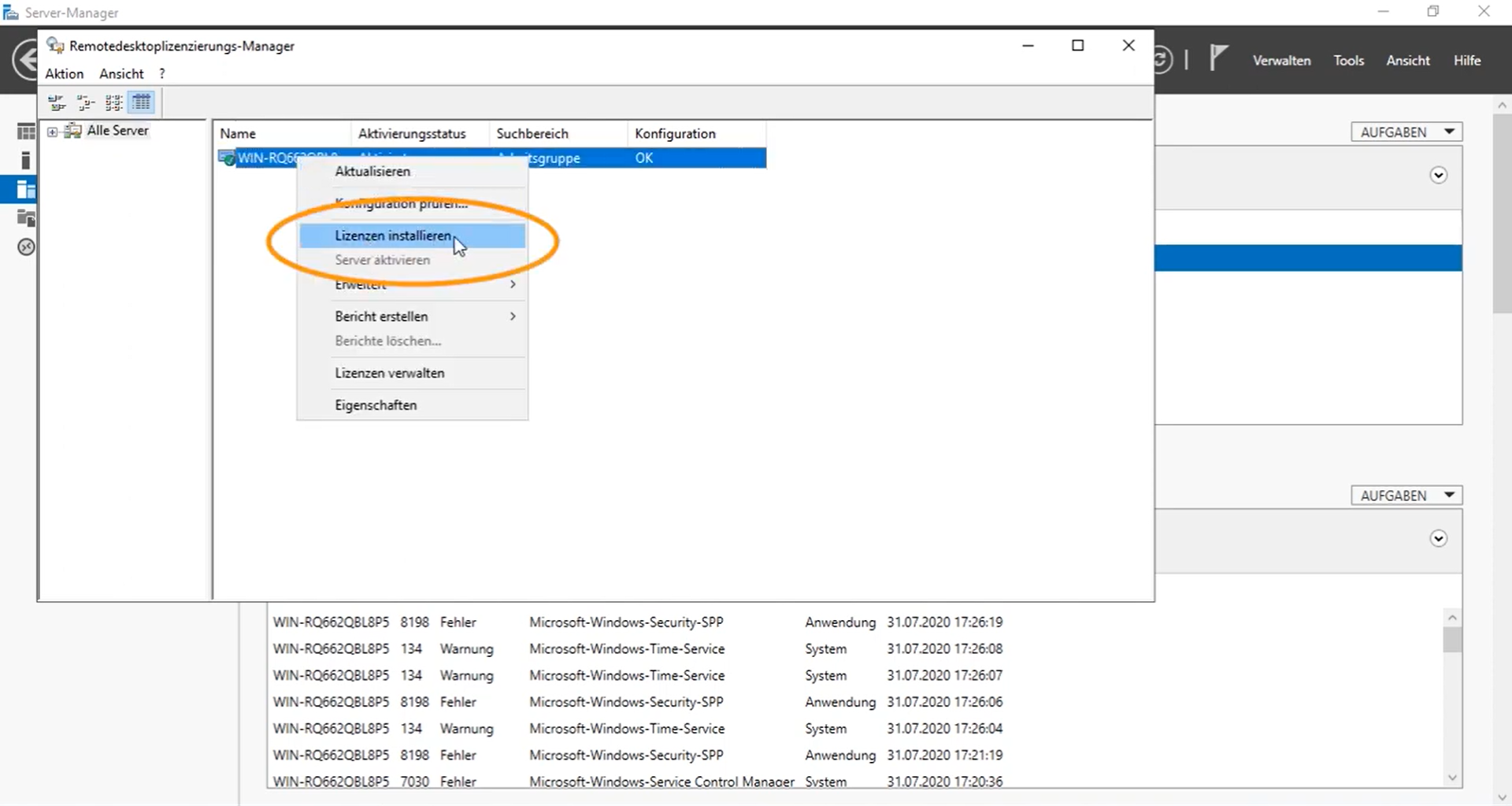The width and height of the screenshot is (1512, 806).
Task: Open the lower AUFGABEN dropdown
Action: point(1406,496)
